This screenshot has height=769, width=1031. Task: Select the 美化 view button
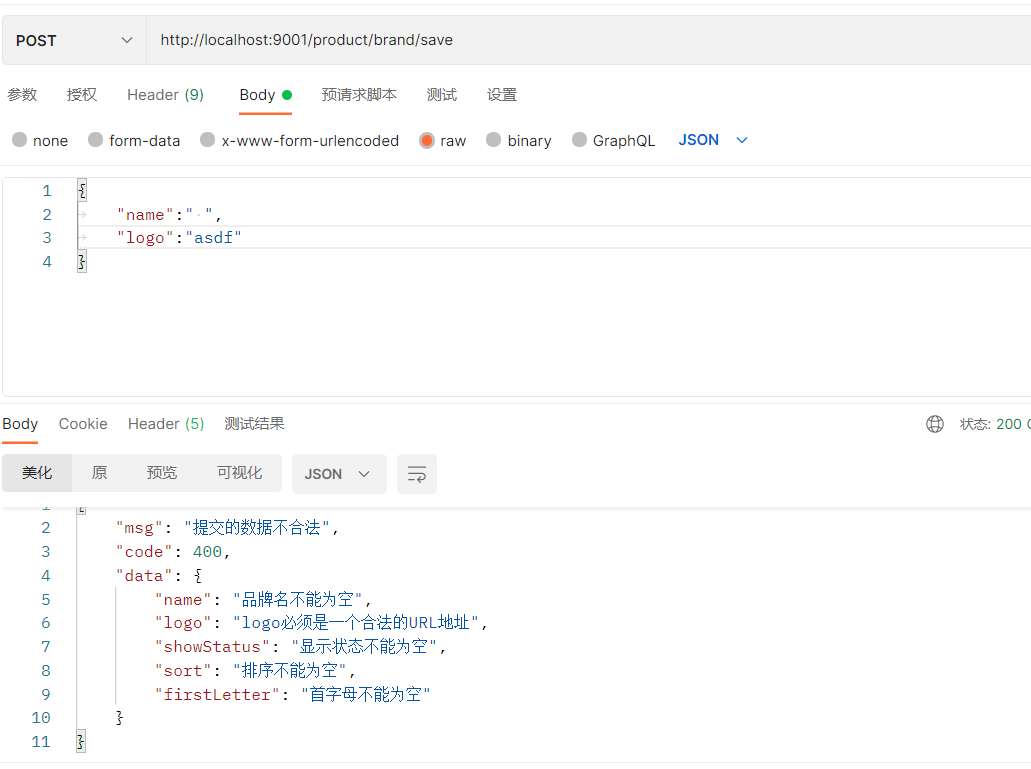coord(37,473)
